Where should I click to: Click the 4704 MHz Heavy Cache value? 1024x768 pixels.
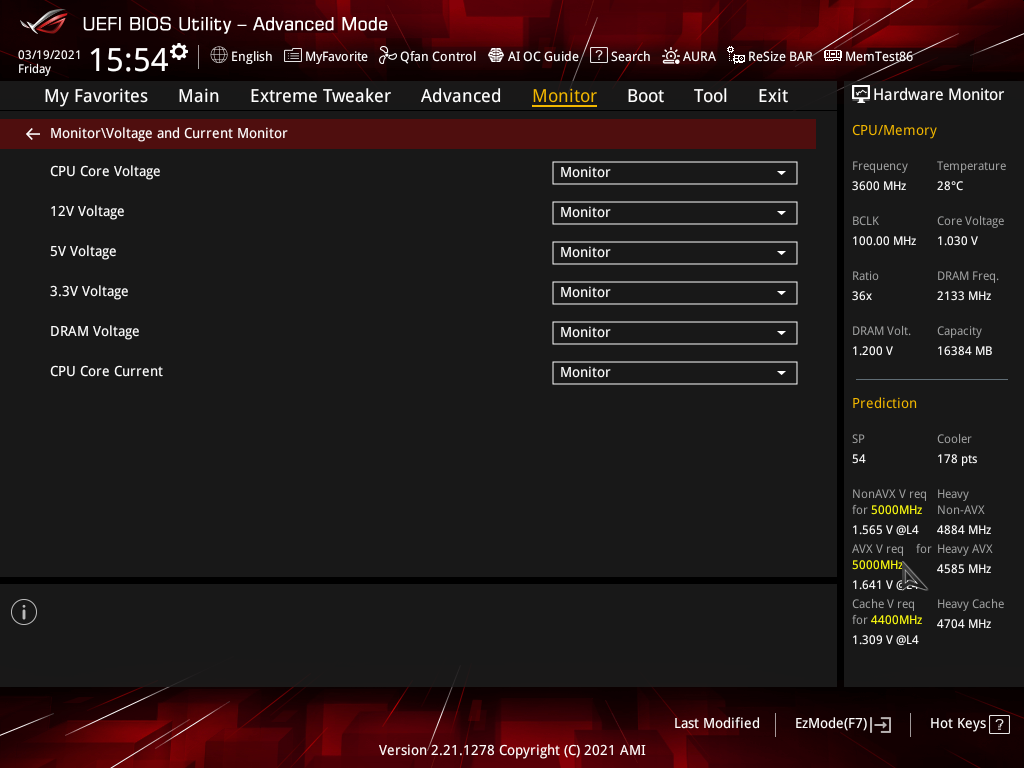point(964,624)
